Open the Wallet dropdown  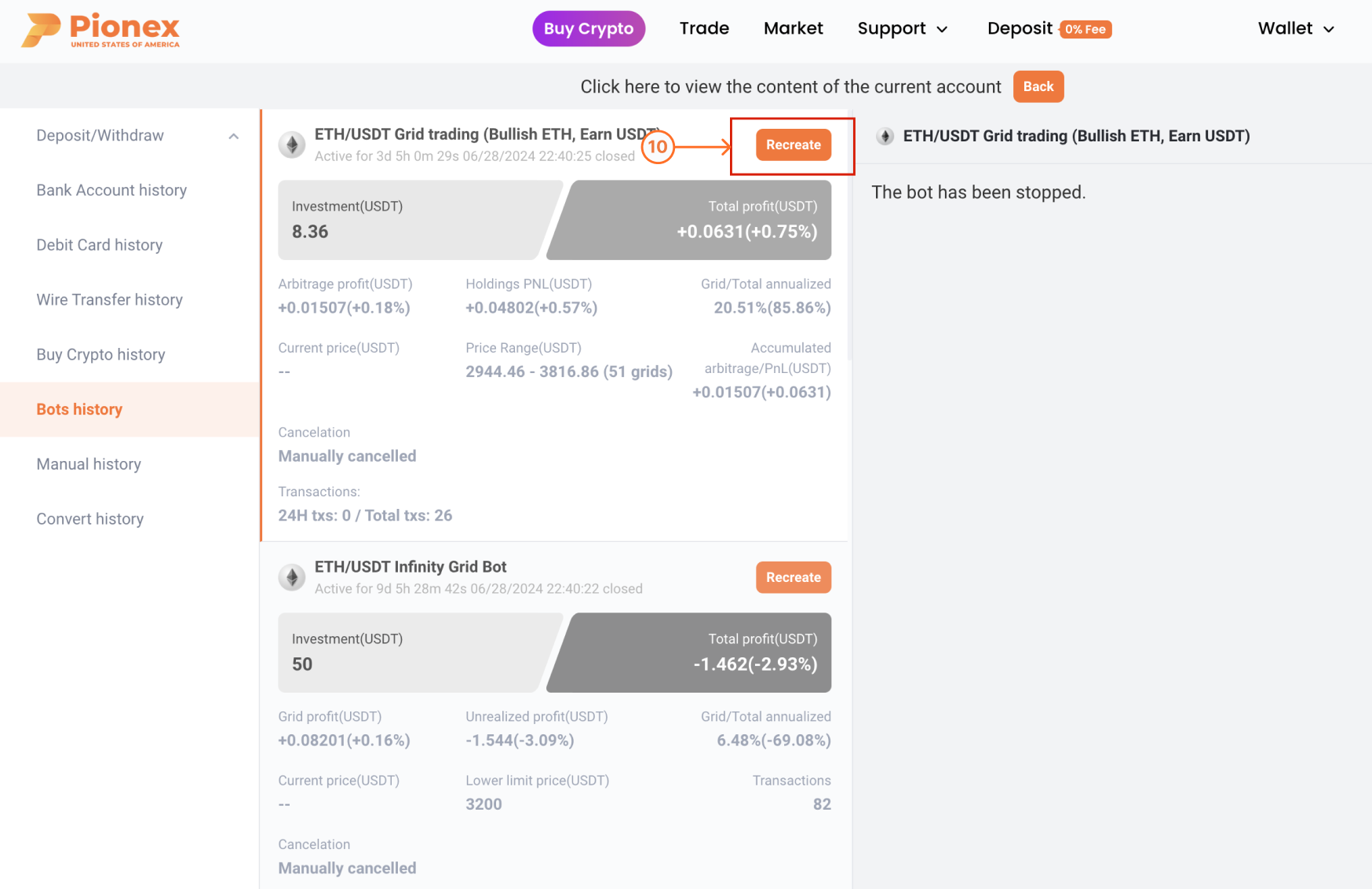[1295, 28]
